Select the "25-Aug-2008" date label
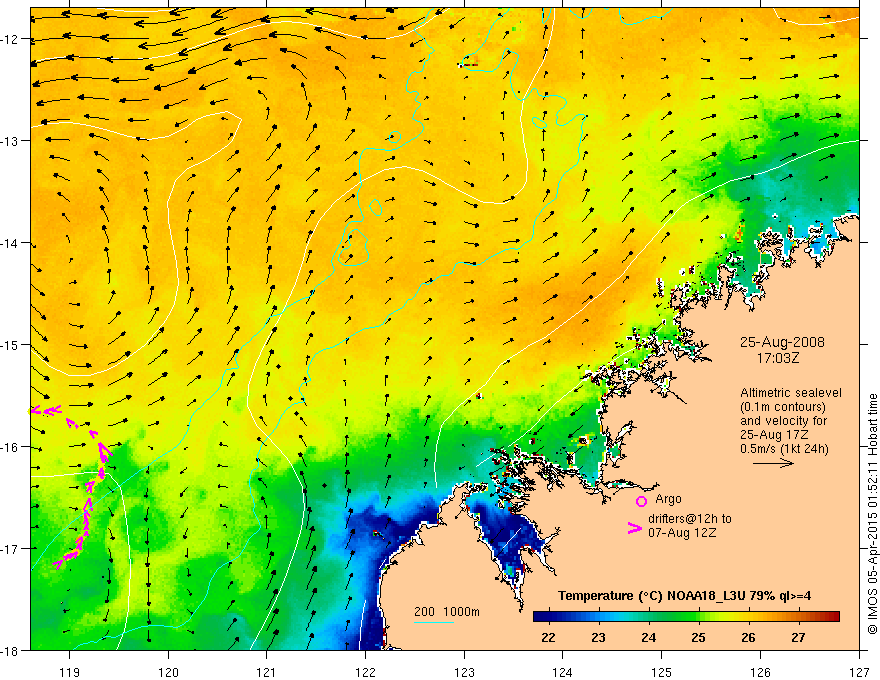Screen dimensions: 880x680 782,342
